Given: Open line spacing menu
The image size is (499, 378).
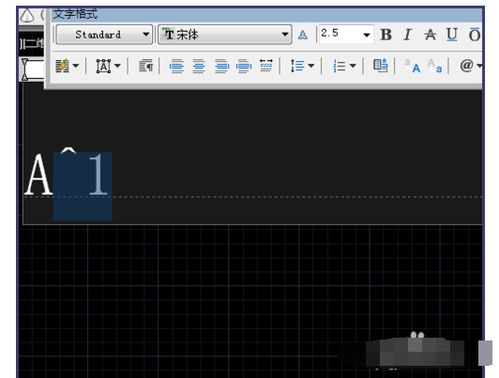Looking at the screenshot, I should pos(302,66).
